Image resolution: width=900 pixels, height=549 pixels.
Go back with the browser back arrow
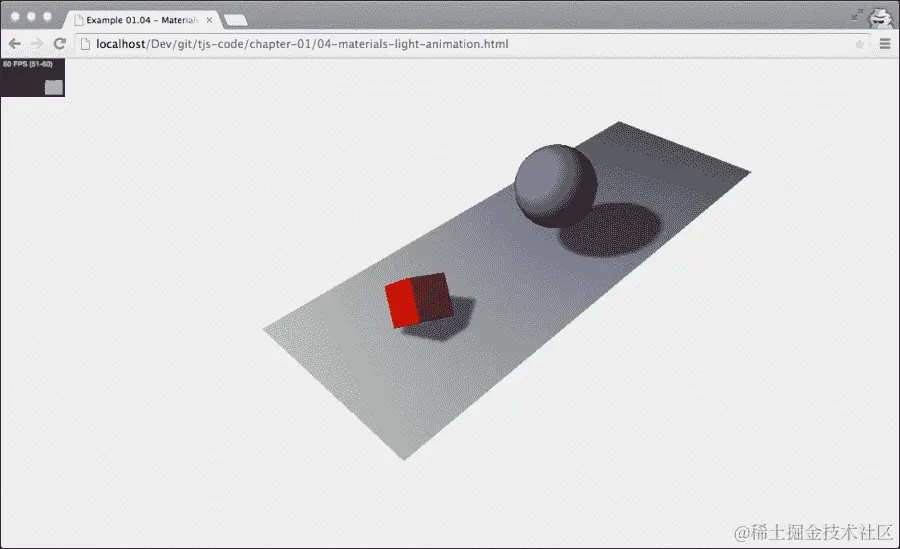pyautogui.click(x=15, y=44)
